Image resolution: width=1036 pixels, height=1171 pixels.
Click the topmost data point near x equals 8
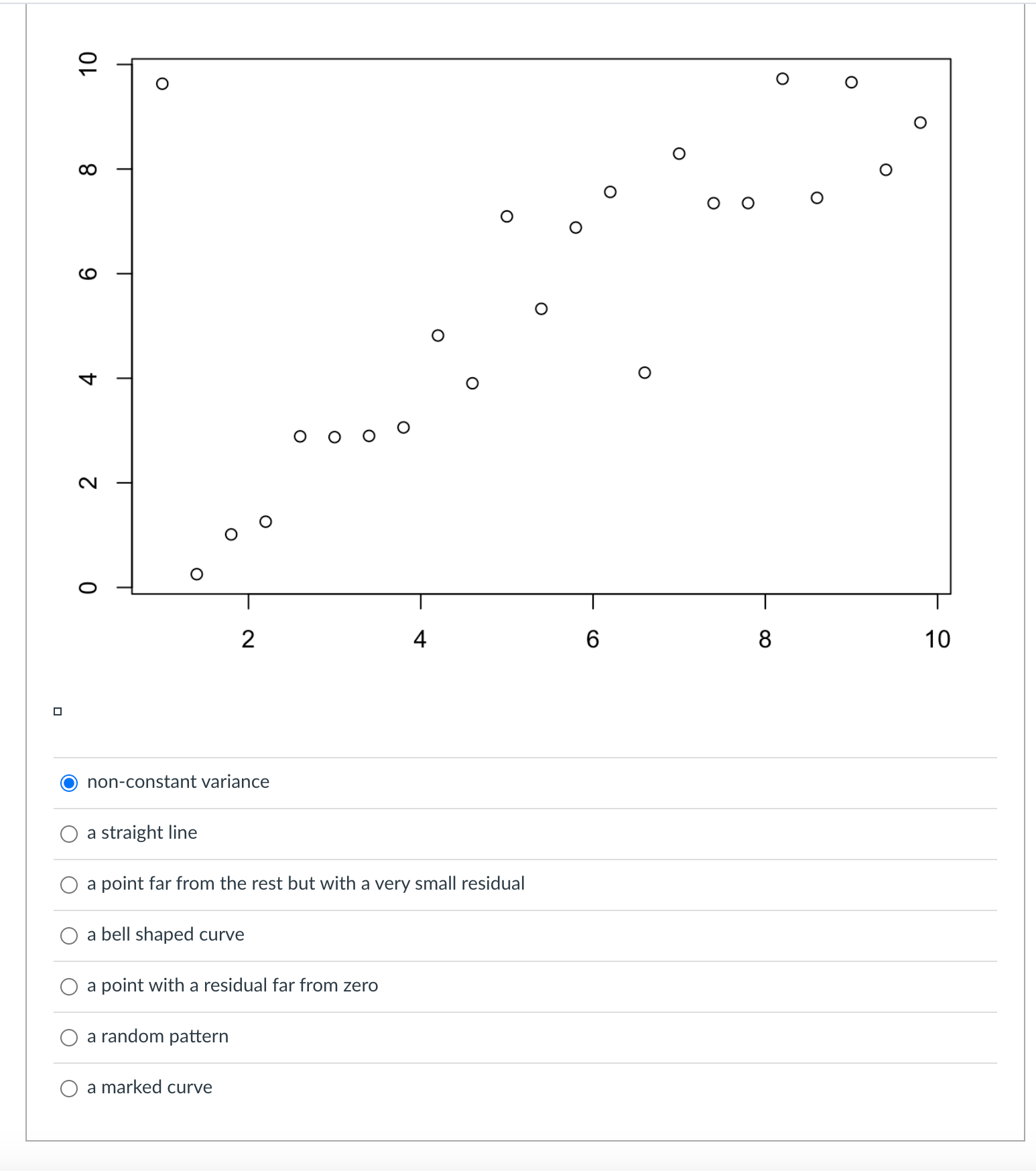click(781, 78)
